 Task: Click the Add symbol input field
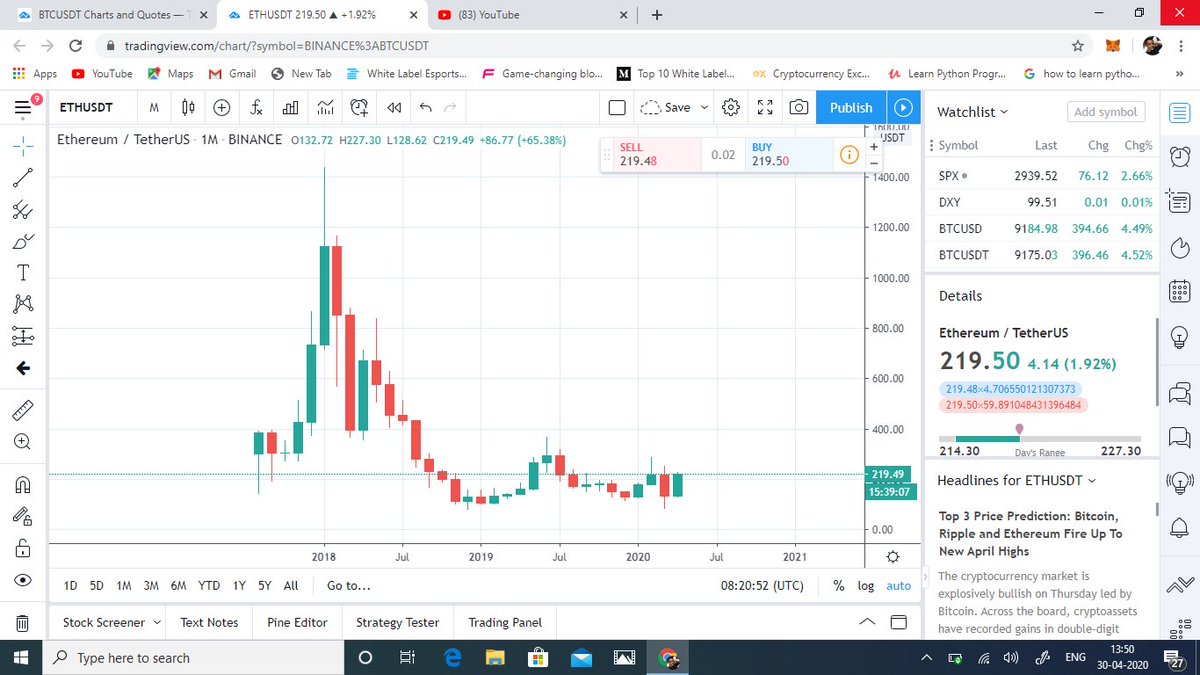click(x=1106, y=112)
